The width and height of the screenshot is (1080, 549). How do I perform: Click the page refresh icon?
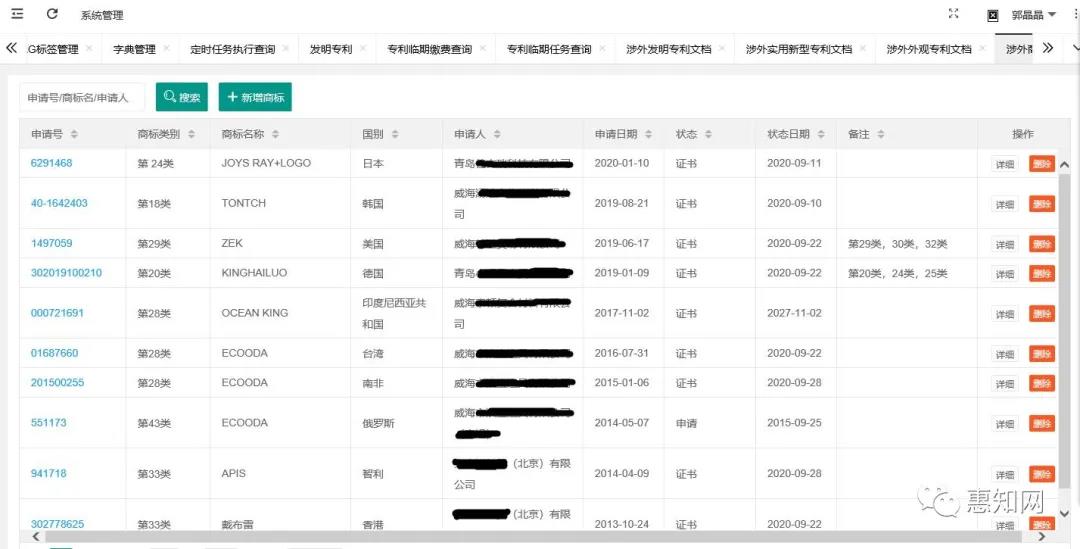pyautogui.click(x=52, y=14)
